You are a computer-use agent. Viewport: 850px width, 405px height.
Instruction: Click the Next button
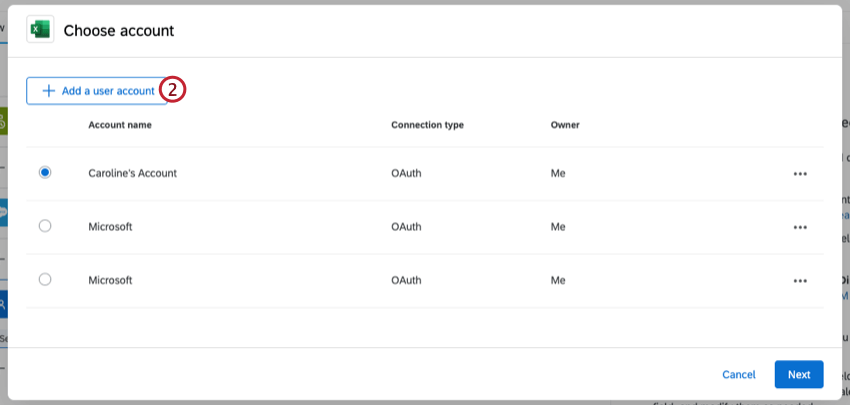pyautogui.click(x=798, y=375)
